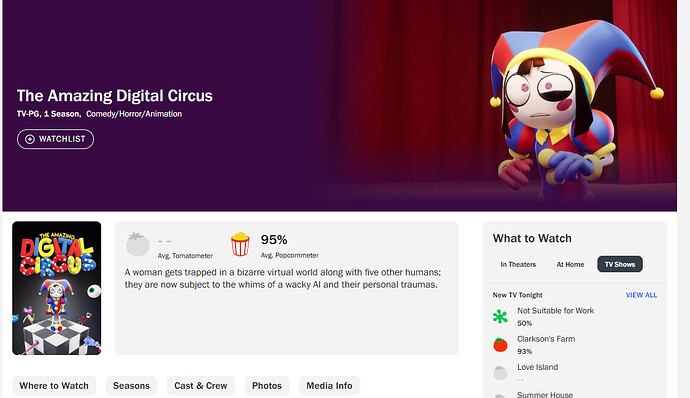Jump to the Seasons section
This screenshot has height=398, width=690.
pos(132,386)
